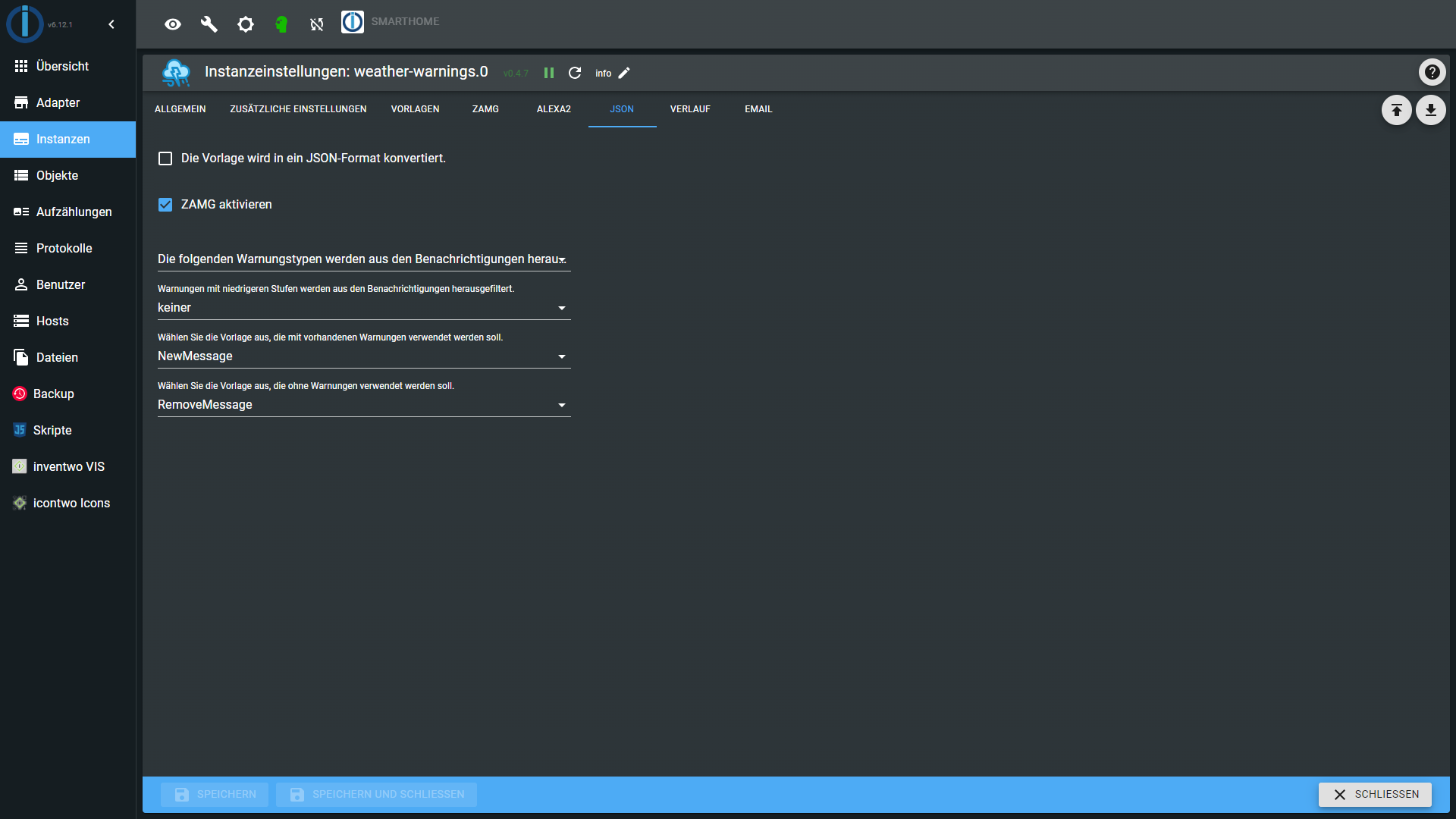Open the help question mark button
The width and height of the screenshot is (1456, 819).
tap(1432, 72)
